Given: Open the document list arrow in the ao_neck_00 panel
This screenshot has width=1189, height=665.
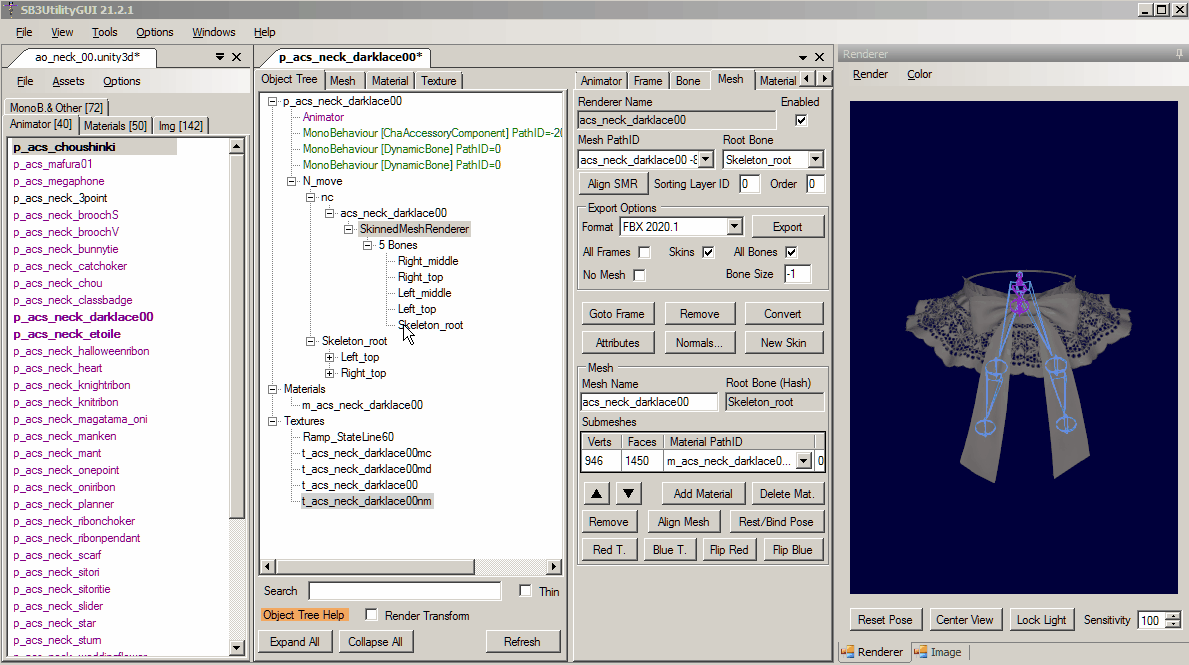Looking at the screenshot, I should point(220,57).
